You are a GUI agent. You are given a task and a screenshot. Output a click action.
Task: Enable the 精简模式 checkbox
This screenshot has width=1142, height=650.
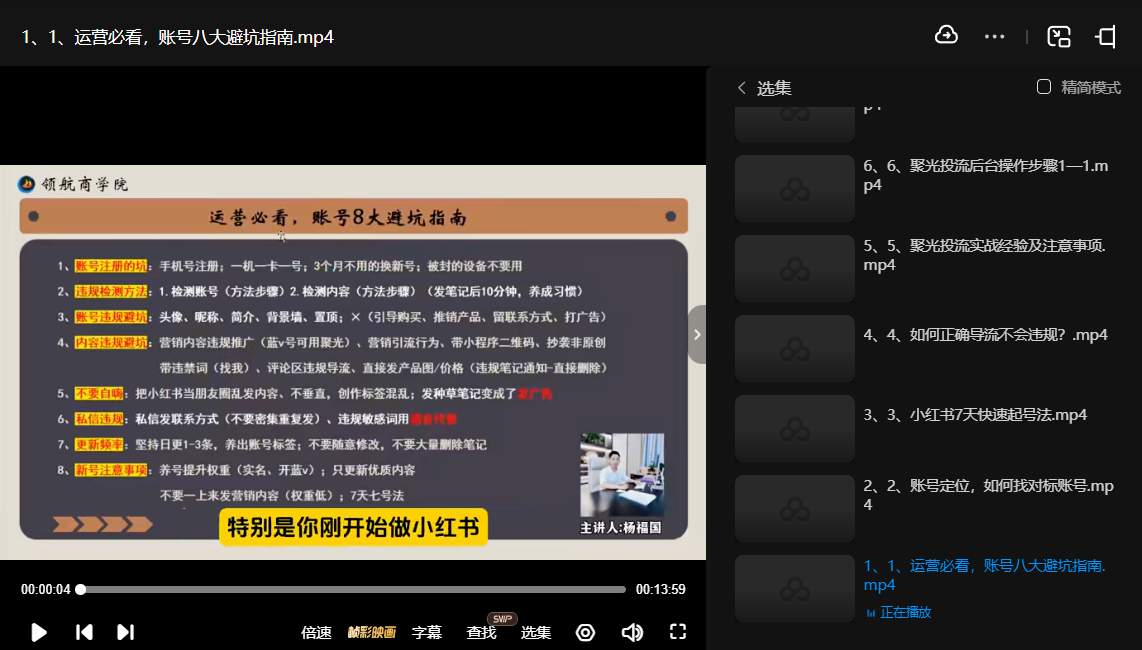coord(1044,87)
